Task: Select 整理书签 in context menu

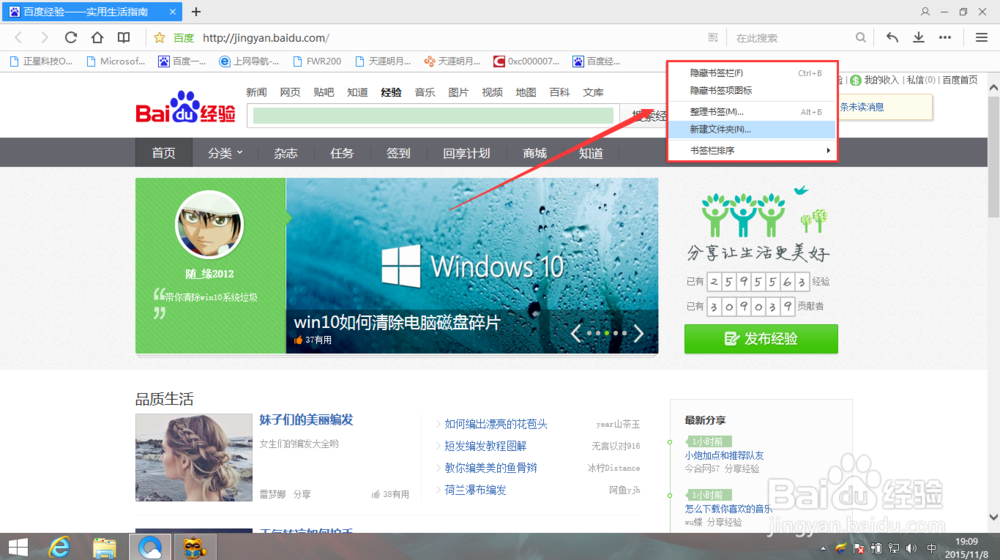Action: point(752,112)
